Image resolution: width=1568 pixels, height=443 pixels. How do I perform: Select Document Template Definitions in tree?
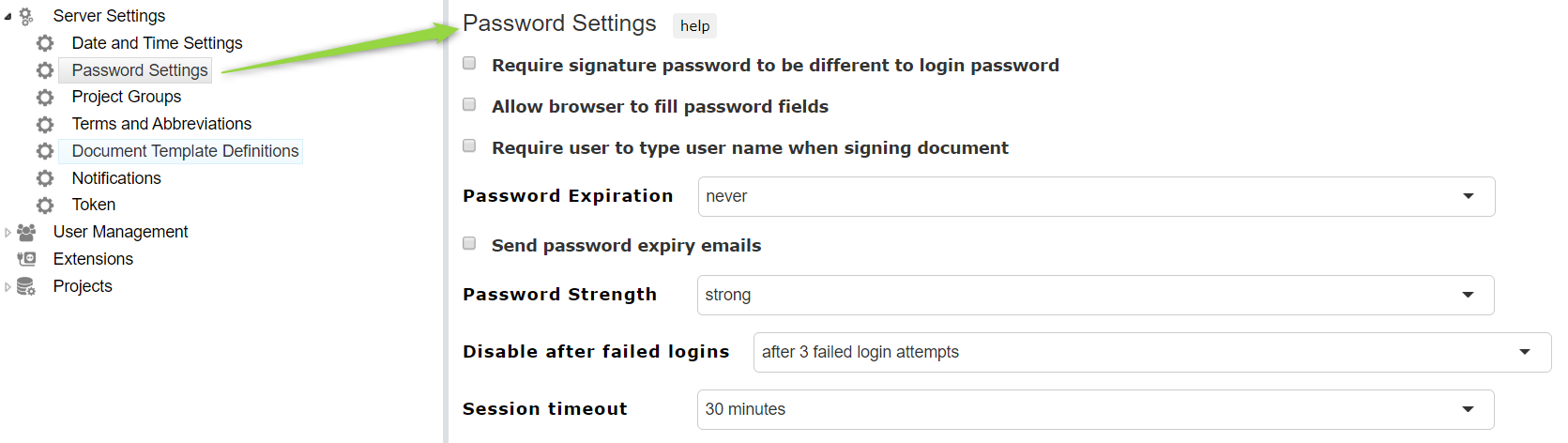[x=185, y=151]
